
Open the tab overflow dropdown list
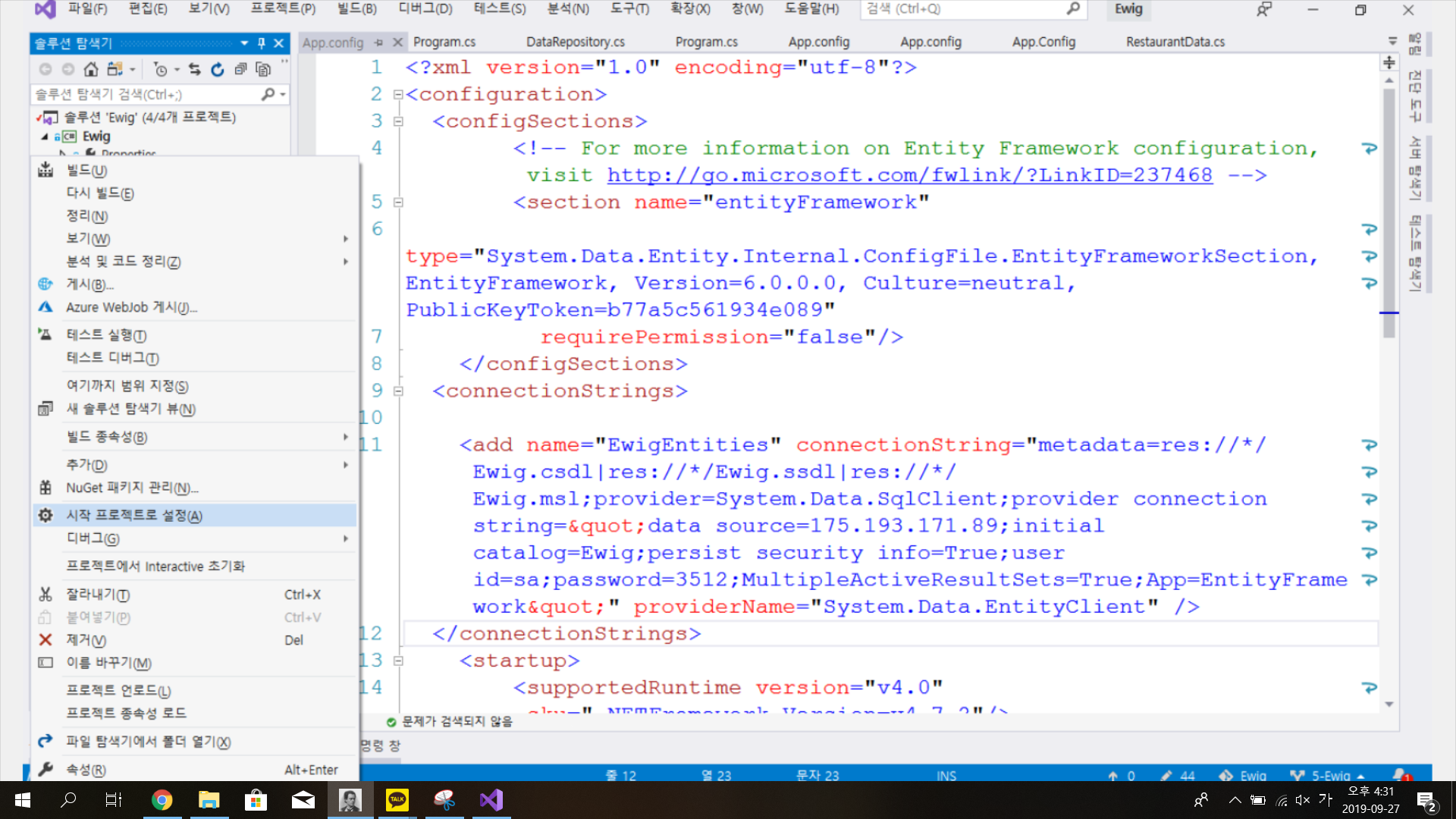pyautogui.click(x=1392, y=42)
